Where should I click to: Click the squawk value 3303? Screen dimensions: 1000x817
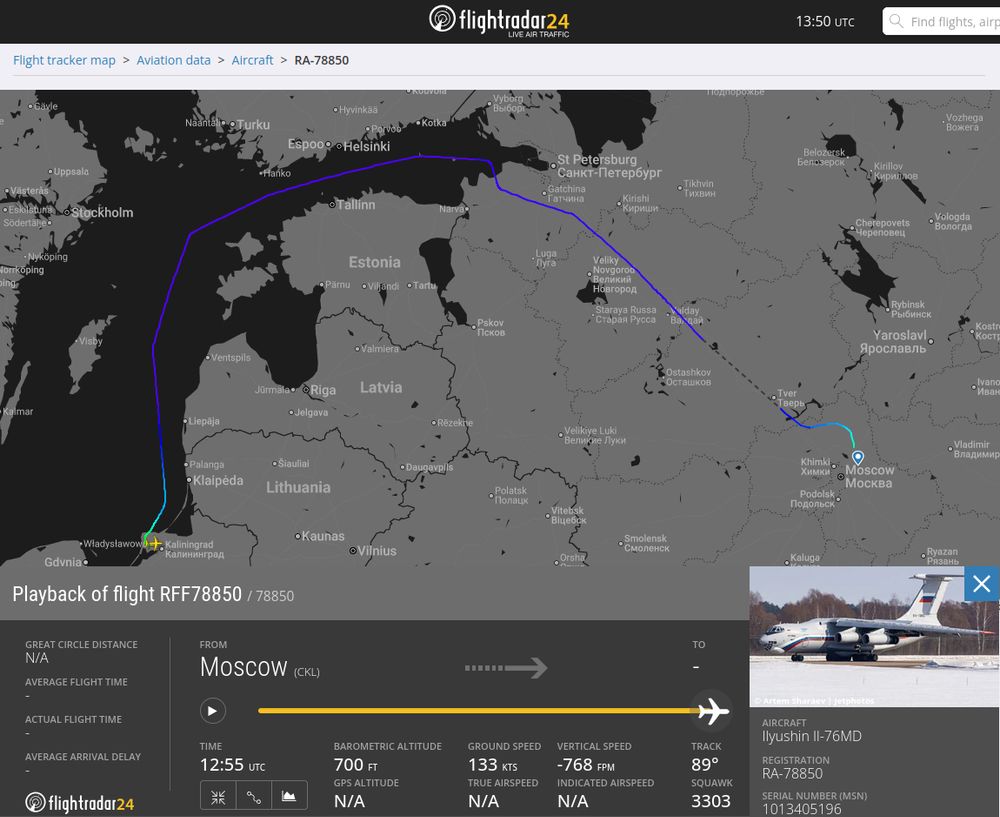pyautogui.click(x=710, y=801)
